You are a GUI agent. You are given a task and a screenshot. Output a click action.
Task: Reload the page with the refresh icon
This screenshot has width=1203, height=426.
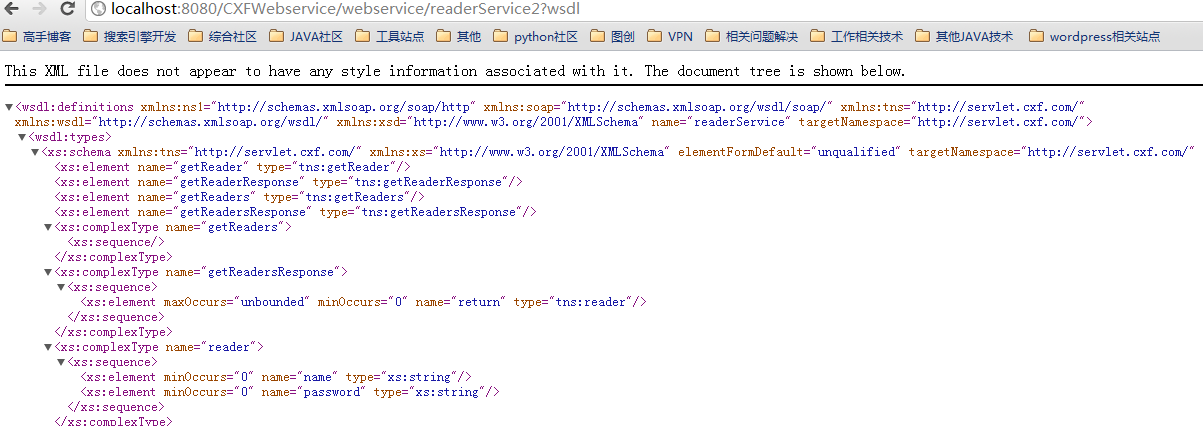67,9
